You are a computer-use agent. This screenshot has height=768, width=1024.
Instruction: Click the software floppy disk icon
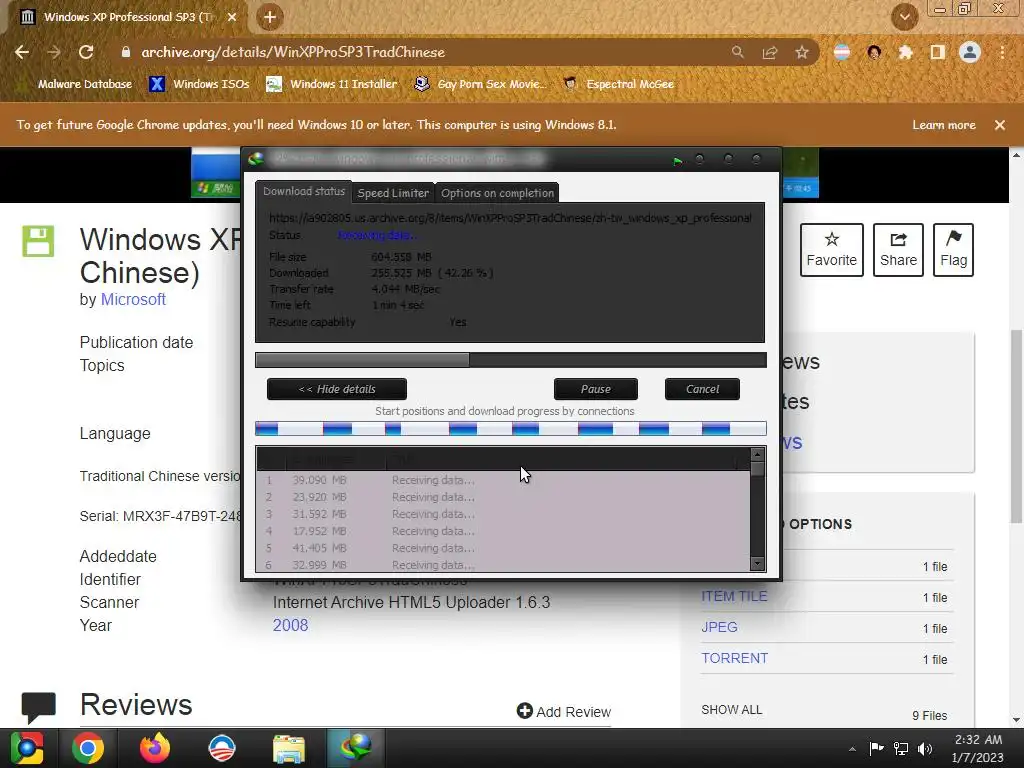pyautogui.click(x=39, y=241)
